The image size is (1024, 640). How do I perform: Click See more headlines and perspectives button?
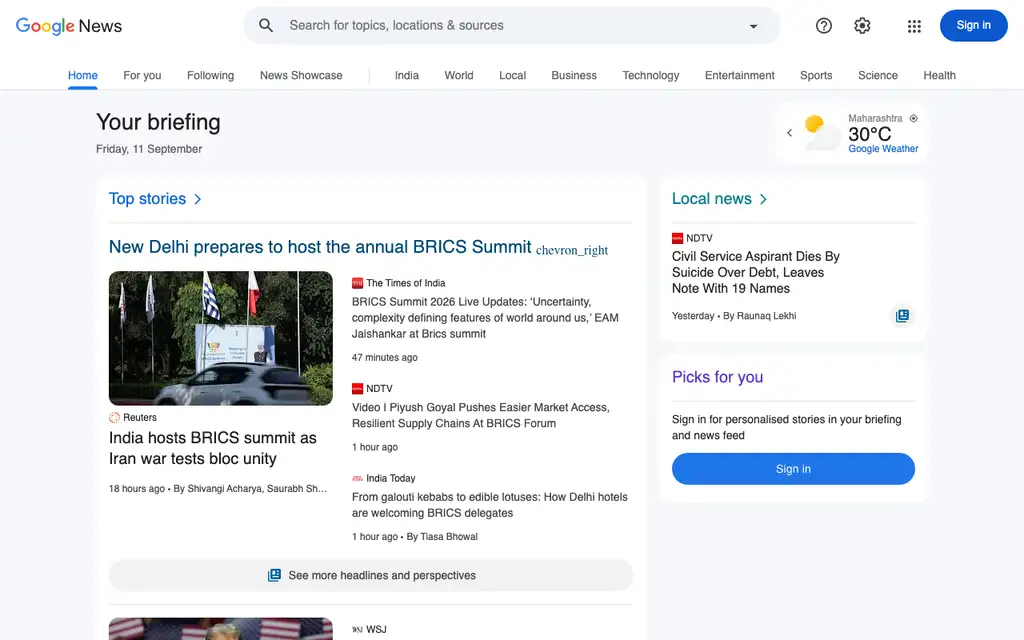pyautogui.click(x=371, y=575)
